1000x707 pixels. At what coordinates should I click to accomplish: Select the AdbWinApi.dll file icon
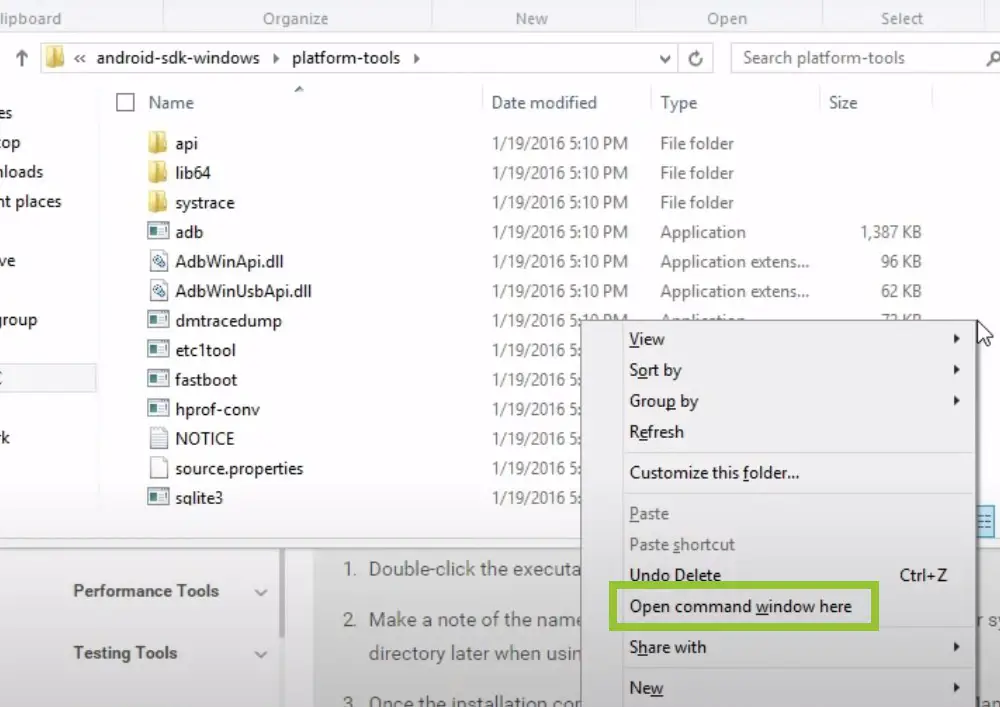coord(158,261)
